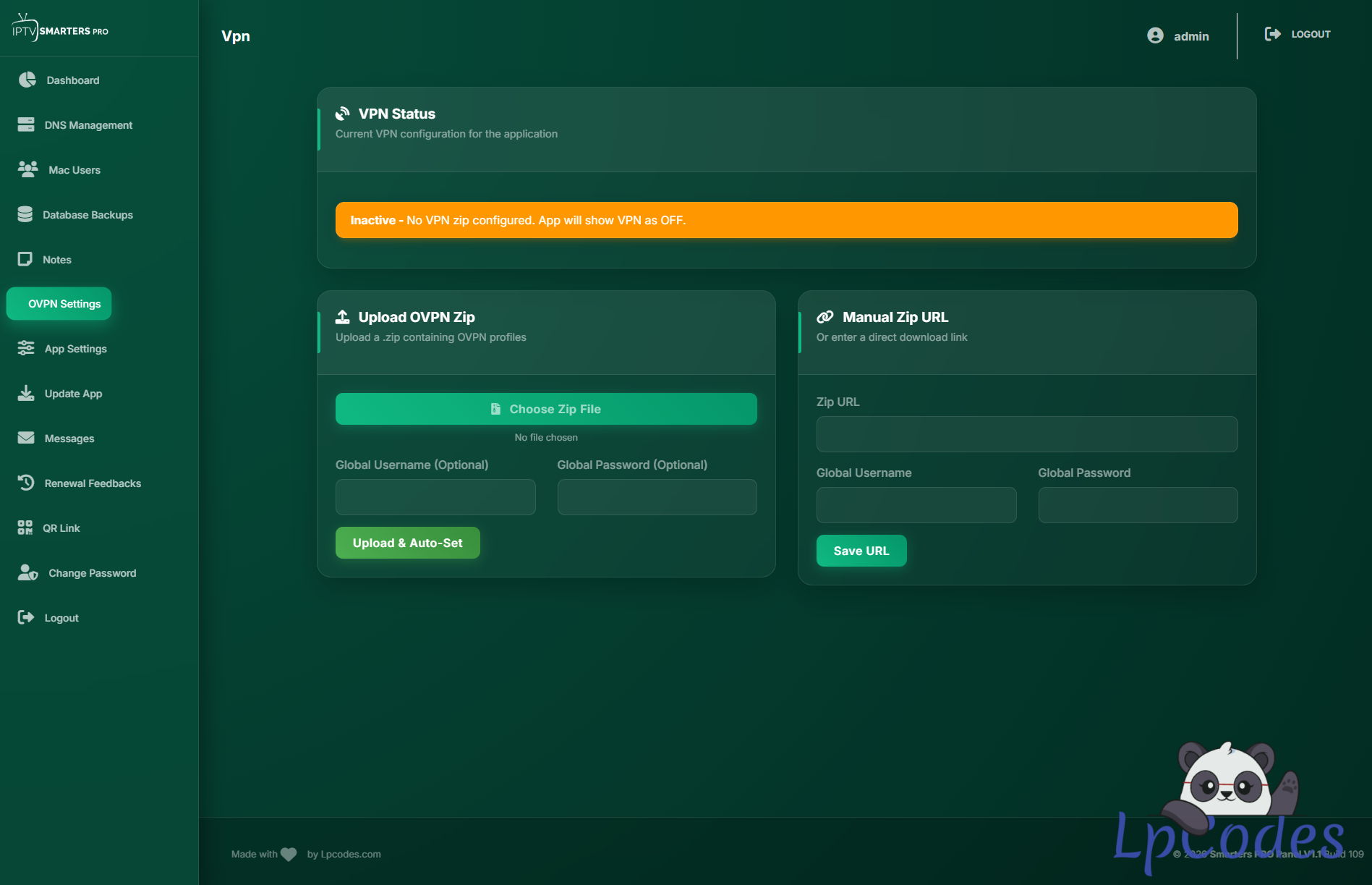Click the Upload & Auto-Set button
This screenshot has width=1372, height=885.
click(x=407, y=543)
